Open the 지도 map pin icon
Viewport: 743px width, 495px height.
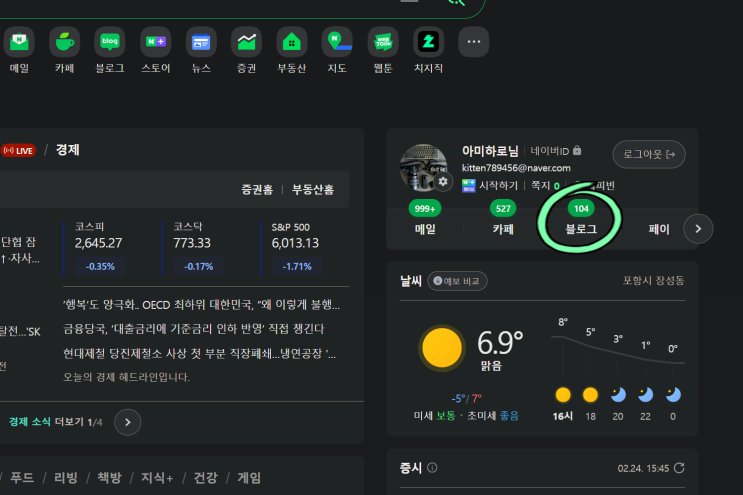coord(337,42)
